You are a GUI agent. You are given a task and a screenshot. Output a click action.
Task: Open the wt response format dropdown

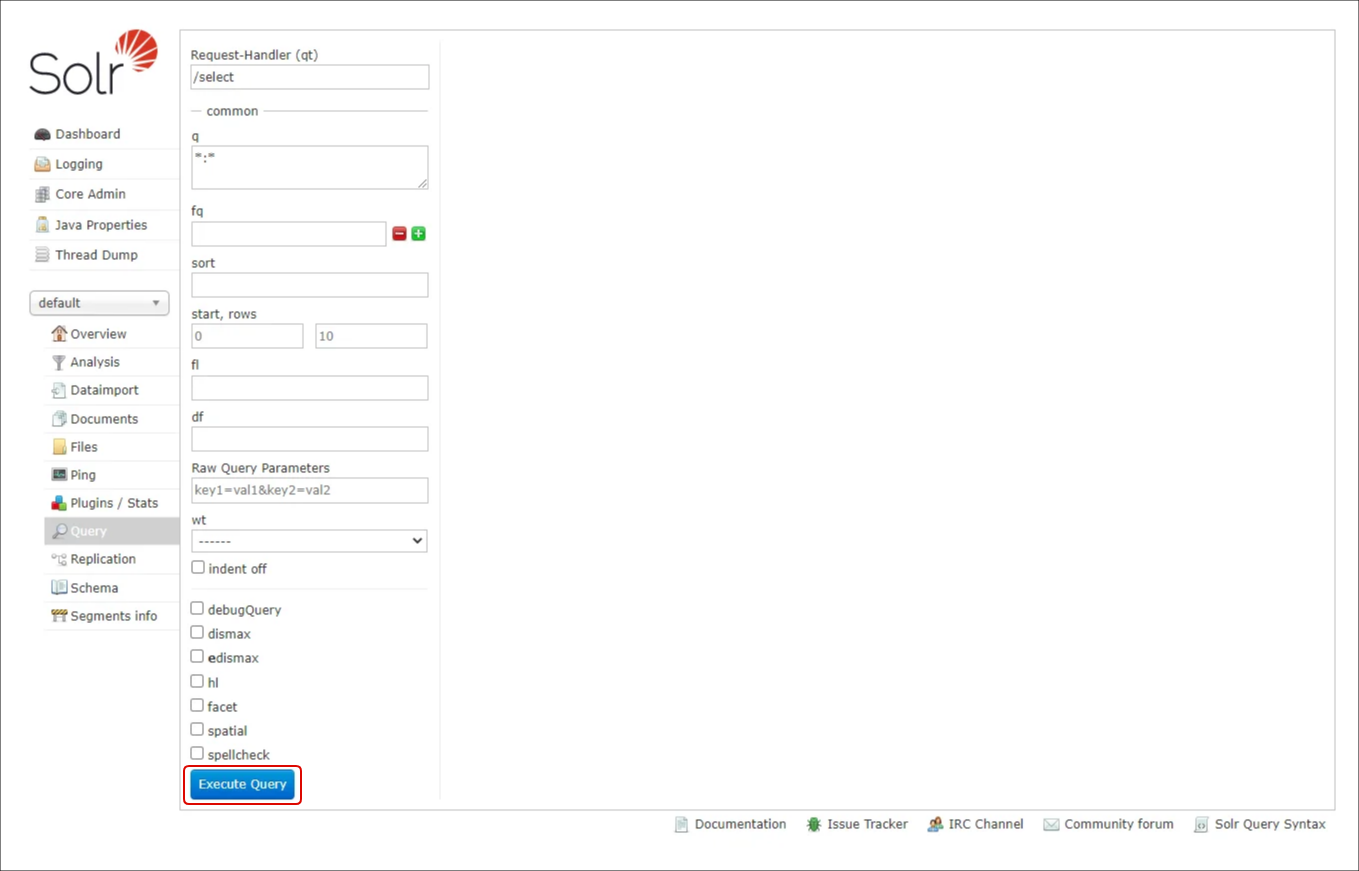coord(309,541)
